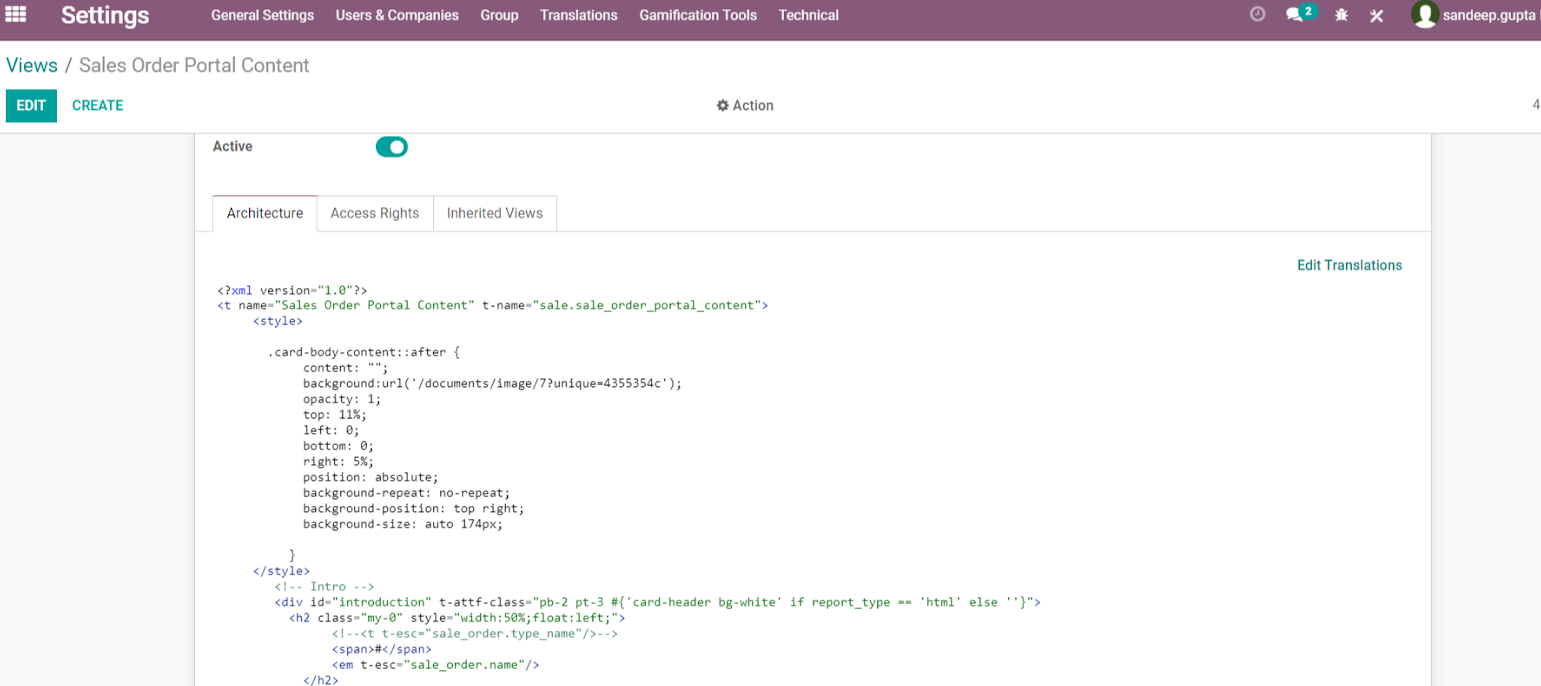Open the apps grid menu icon

coord(16,15)
